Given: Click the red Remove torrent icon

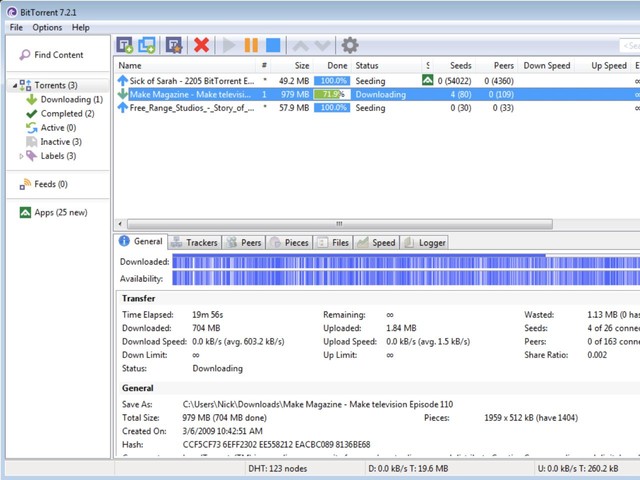Looking at the screenshot, I should [201, 45].
